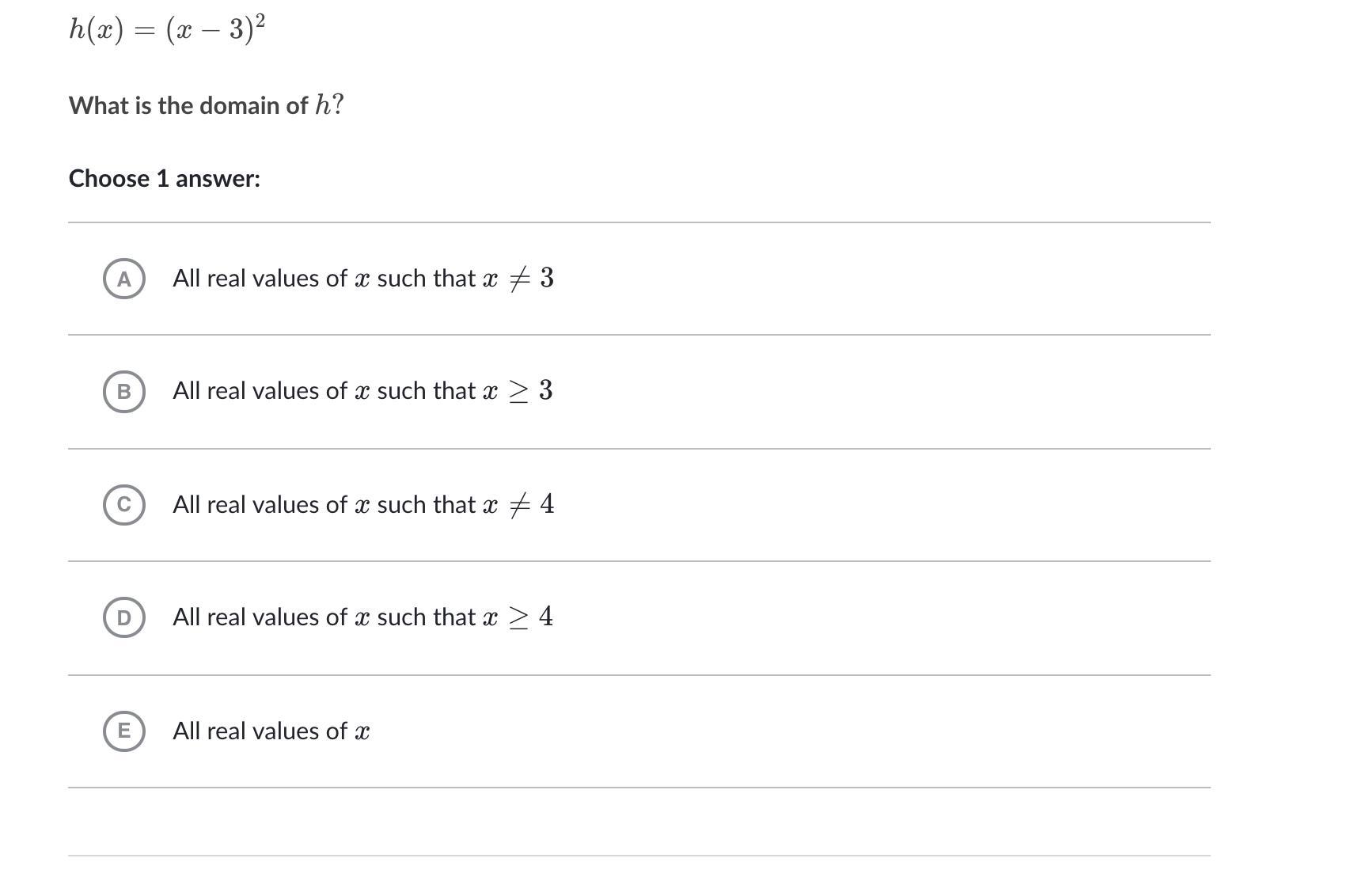The image size is (1366, 896).
Task: Click the "x ≠ 3" math expression in option A
Action: coord(518,279)
